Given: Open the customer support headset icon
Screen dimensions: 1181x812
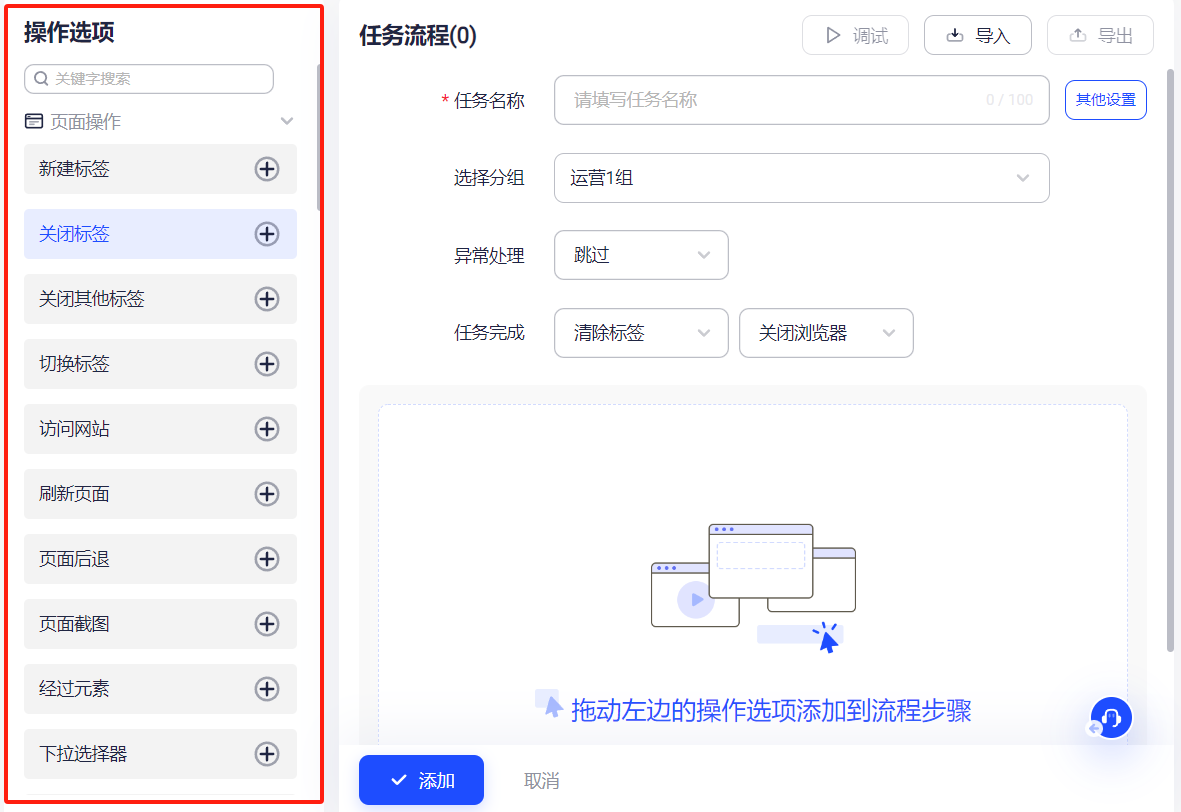Looking at the screenshot, I should (x=1110, y=717).
